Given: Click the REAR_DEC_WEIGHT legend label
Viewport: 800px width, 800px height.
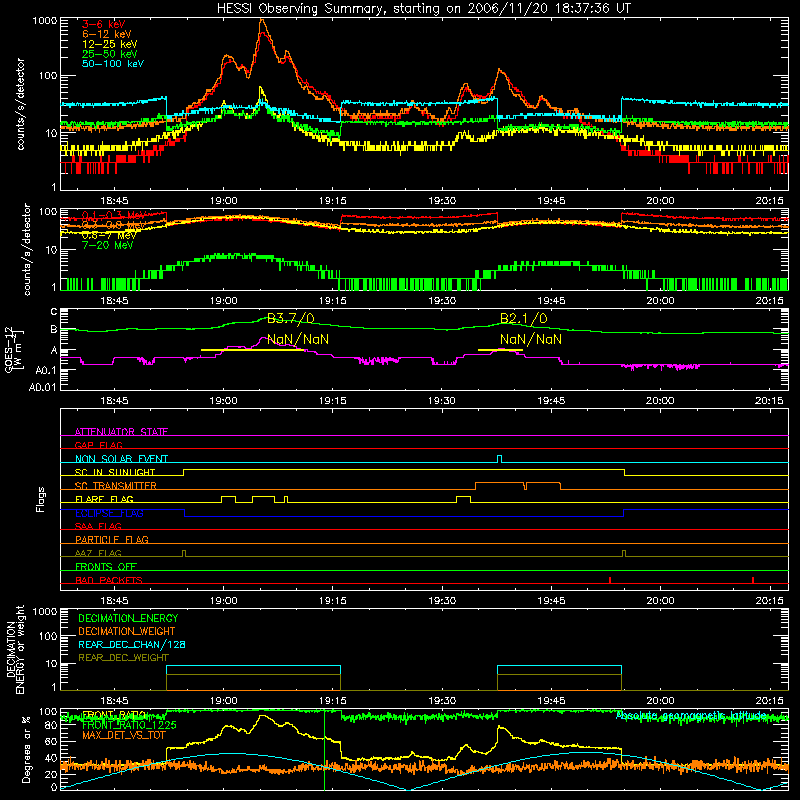Looking at the screenshot, I should (123, 658).
